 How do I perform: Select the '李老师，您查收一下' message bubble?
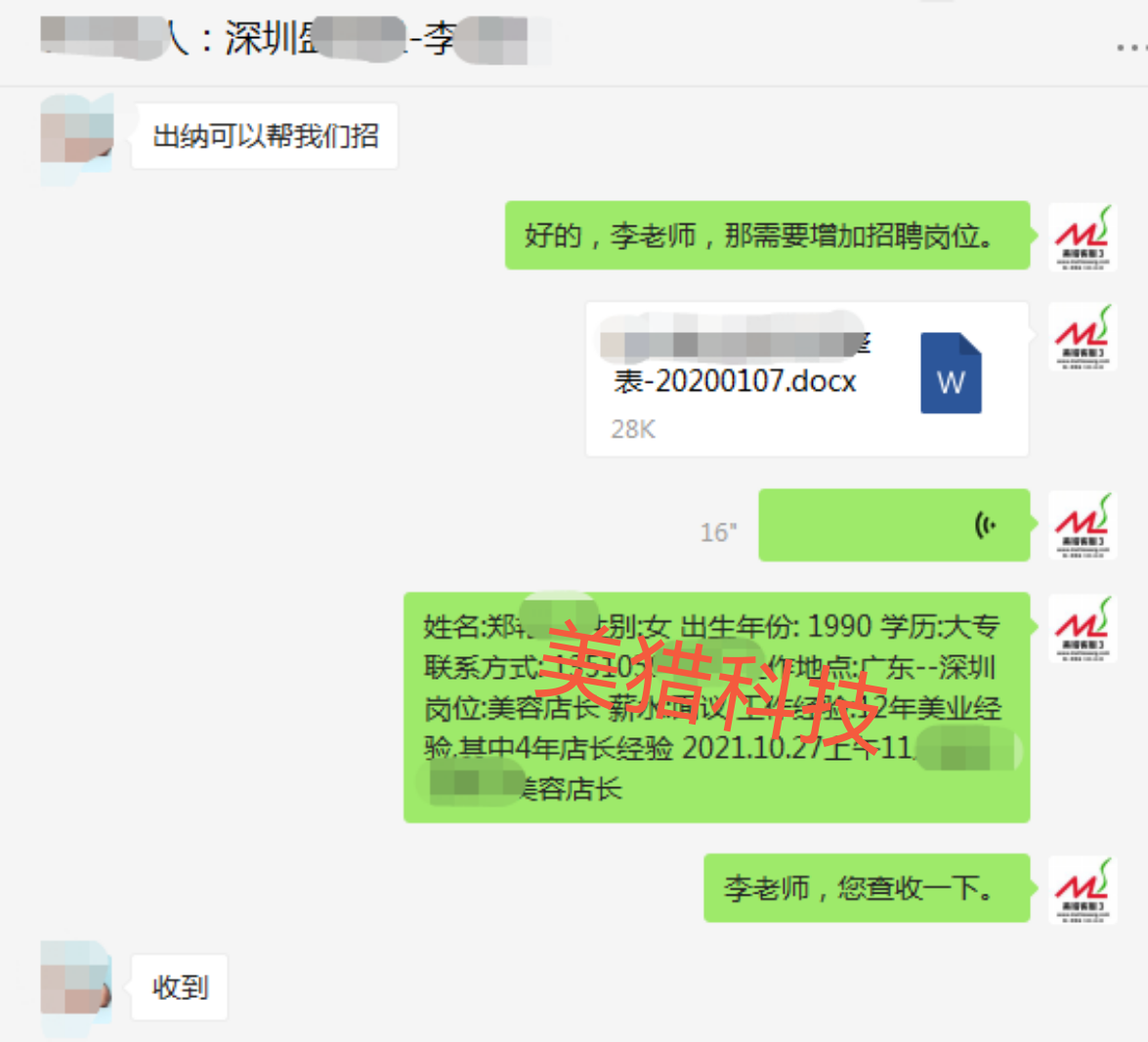pos(867,889)
